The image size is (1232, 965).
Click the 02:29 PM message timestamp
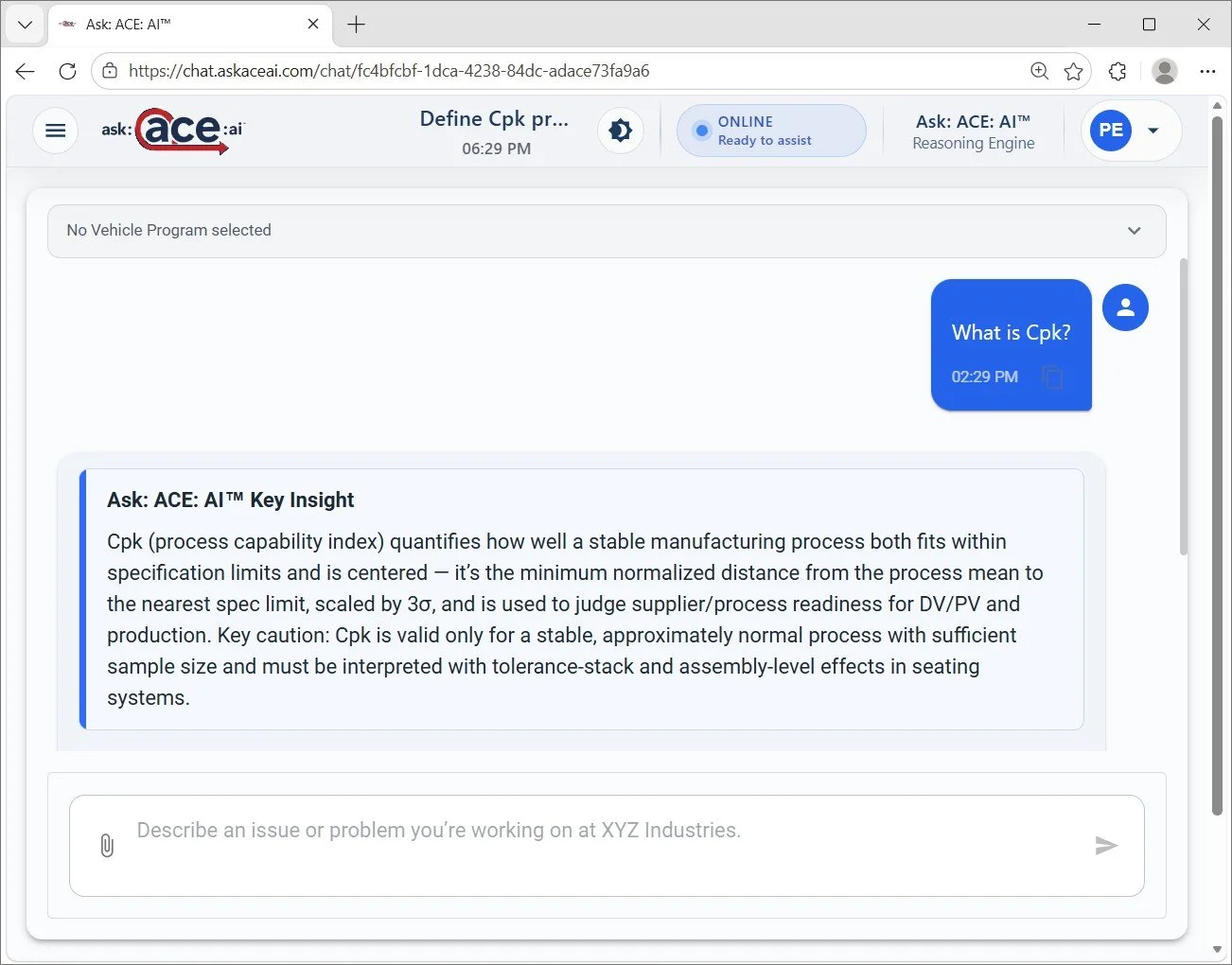click(985, 377)
